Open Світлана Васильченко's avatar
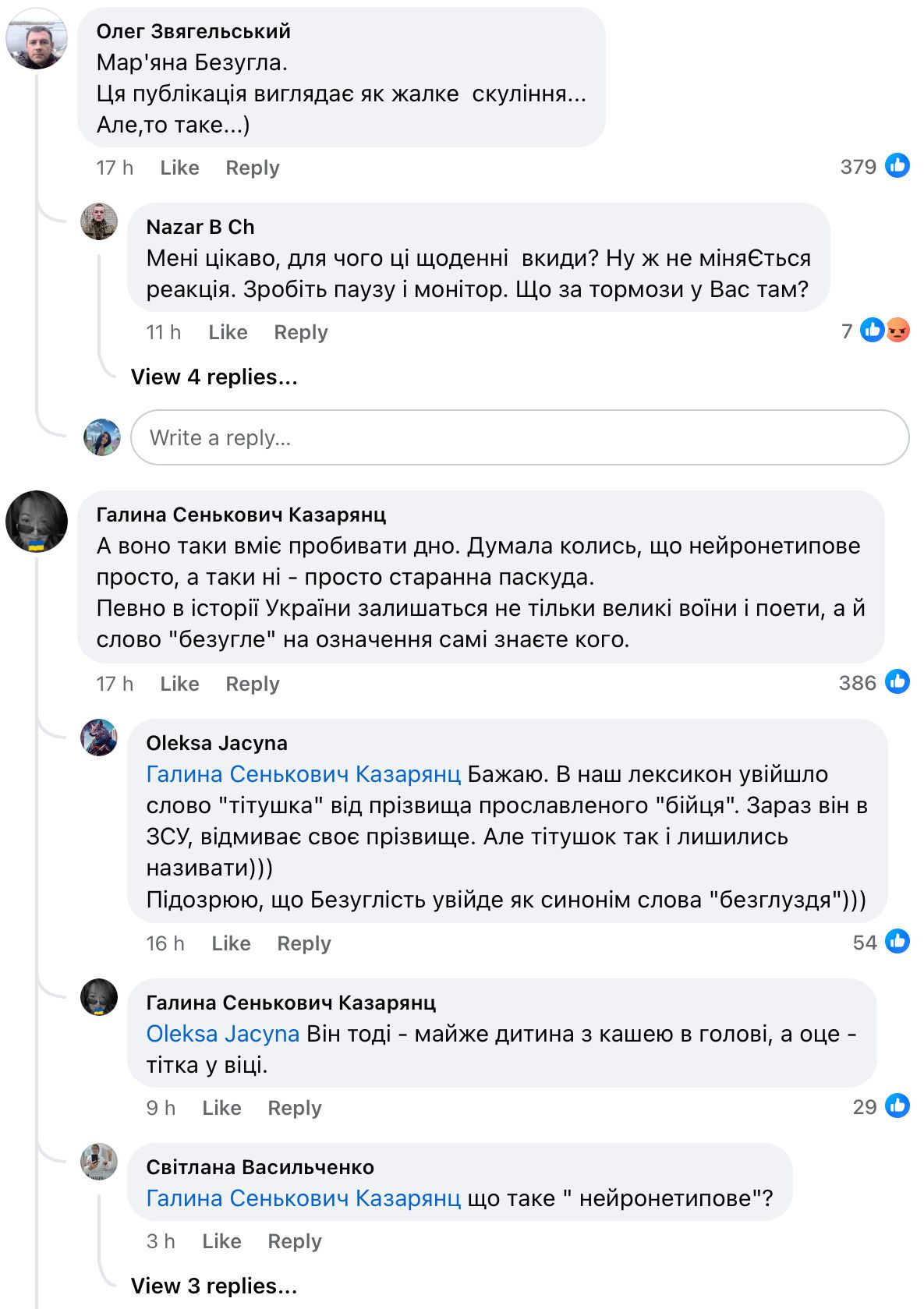This screenshot has width=924, height=1309. 99,1162
